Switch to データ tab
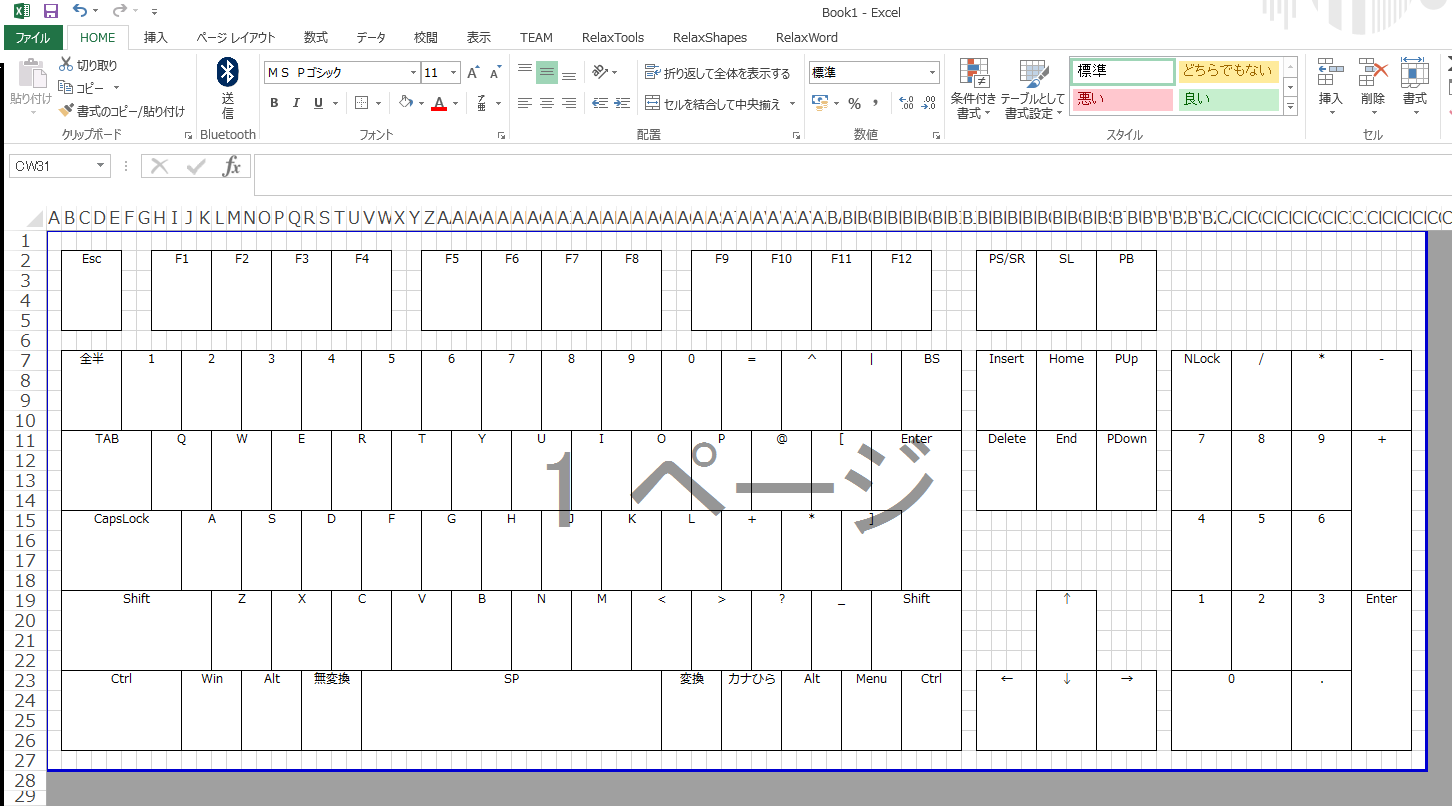Image resolution: width=1452 pixels, height=806 pixels. [371, 38]
